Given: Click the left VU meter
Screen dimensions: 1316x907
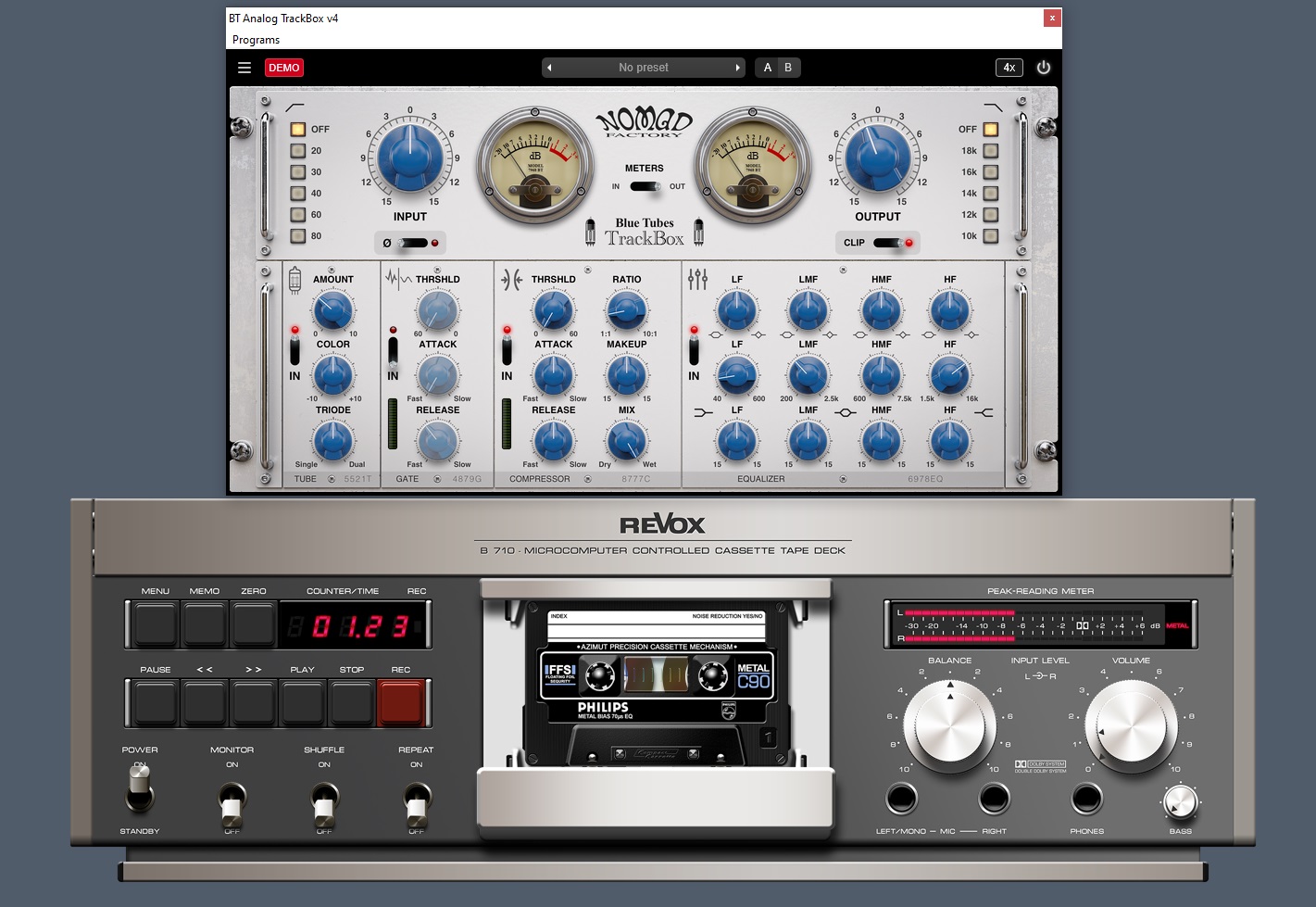Looking at the screenshot, I should point(535,164).
